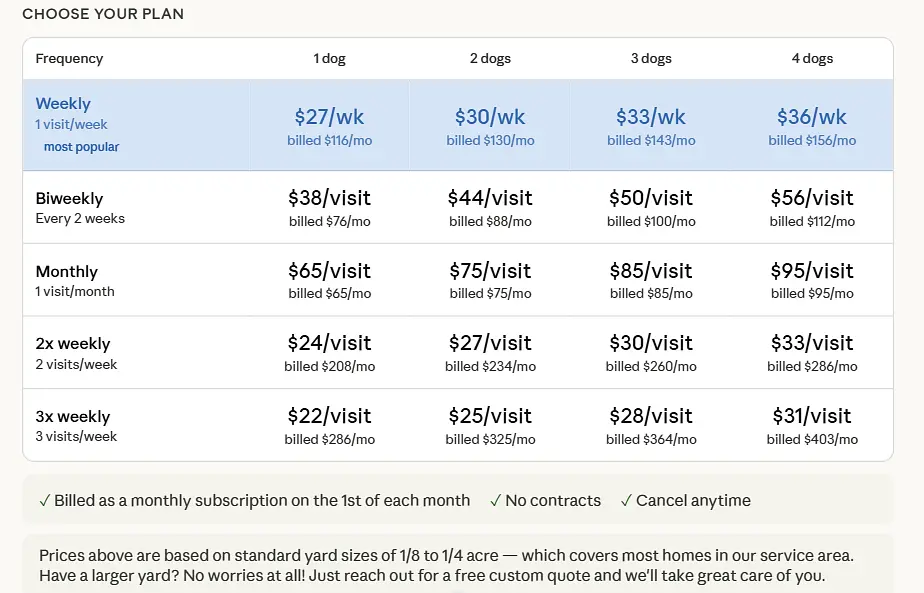Click the 'most popular' badge text
This screenshot has width=924, height=593.
click(x=81, y=147)
